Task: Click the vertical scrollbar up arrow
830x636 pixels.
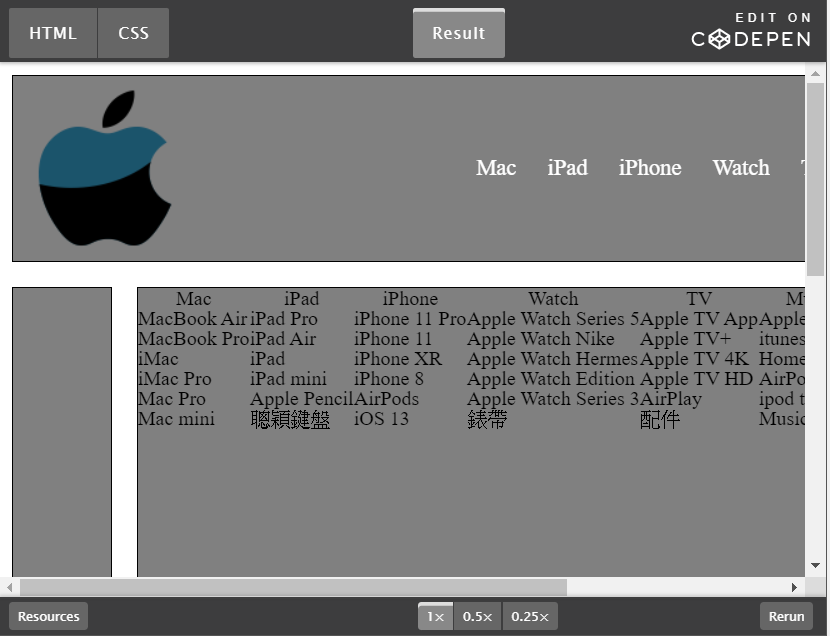Action: point(815,74)
